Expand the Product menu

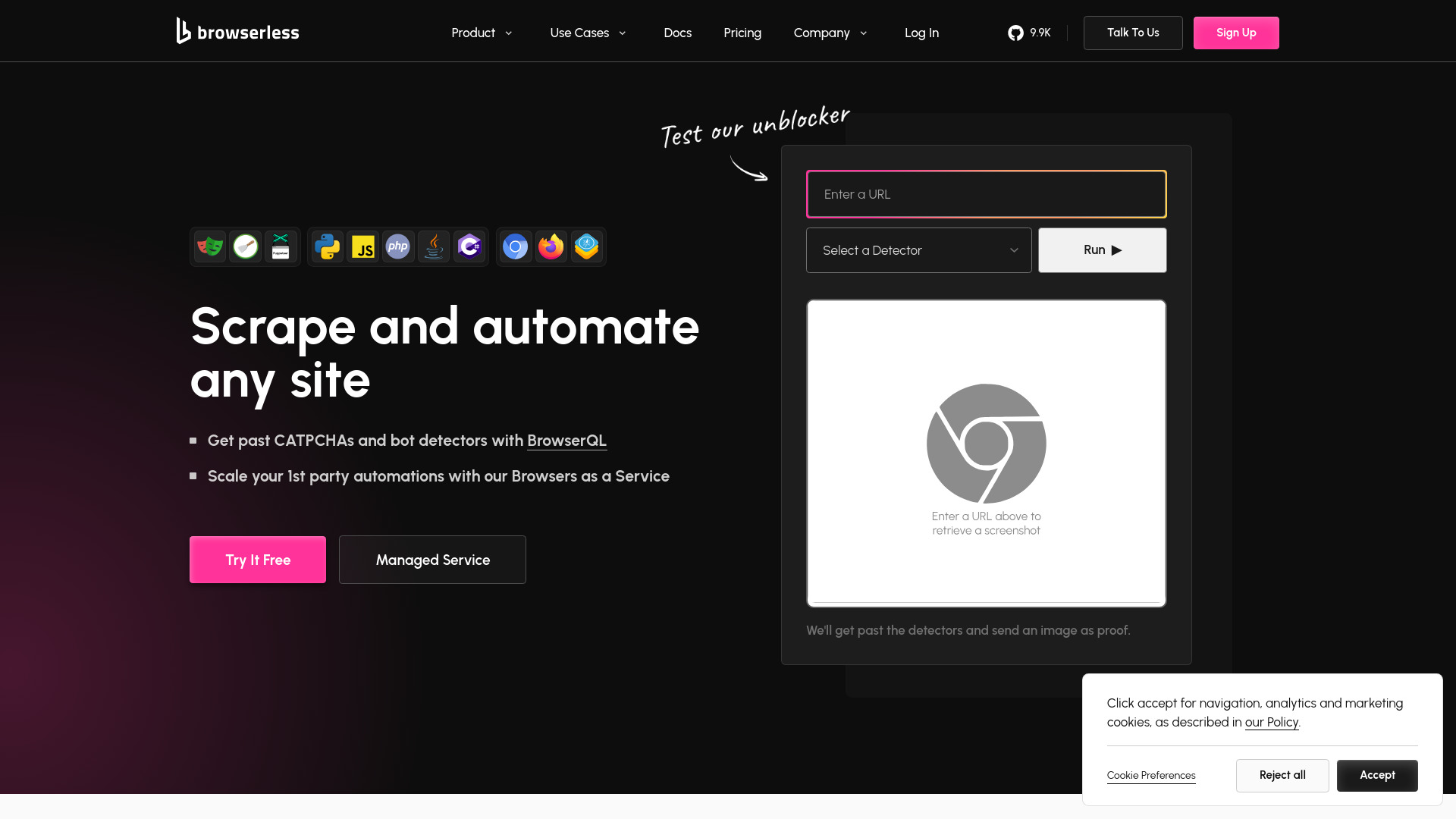(x=482, y=33)
